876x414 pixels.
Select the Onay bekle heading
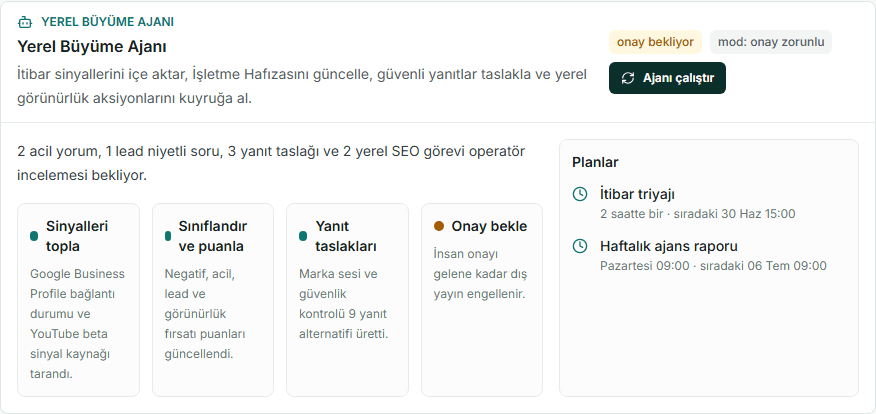click(489, 226)
